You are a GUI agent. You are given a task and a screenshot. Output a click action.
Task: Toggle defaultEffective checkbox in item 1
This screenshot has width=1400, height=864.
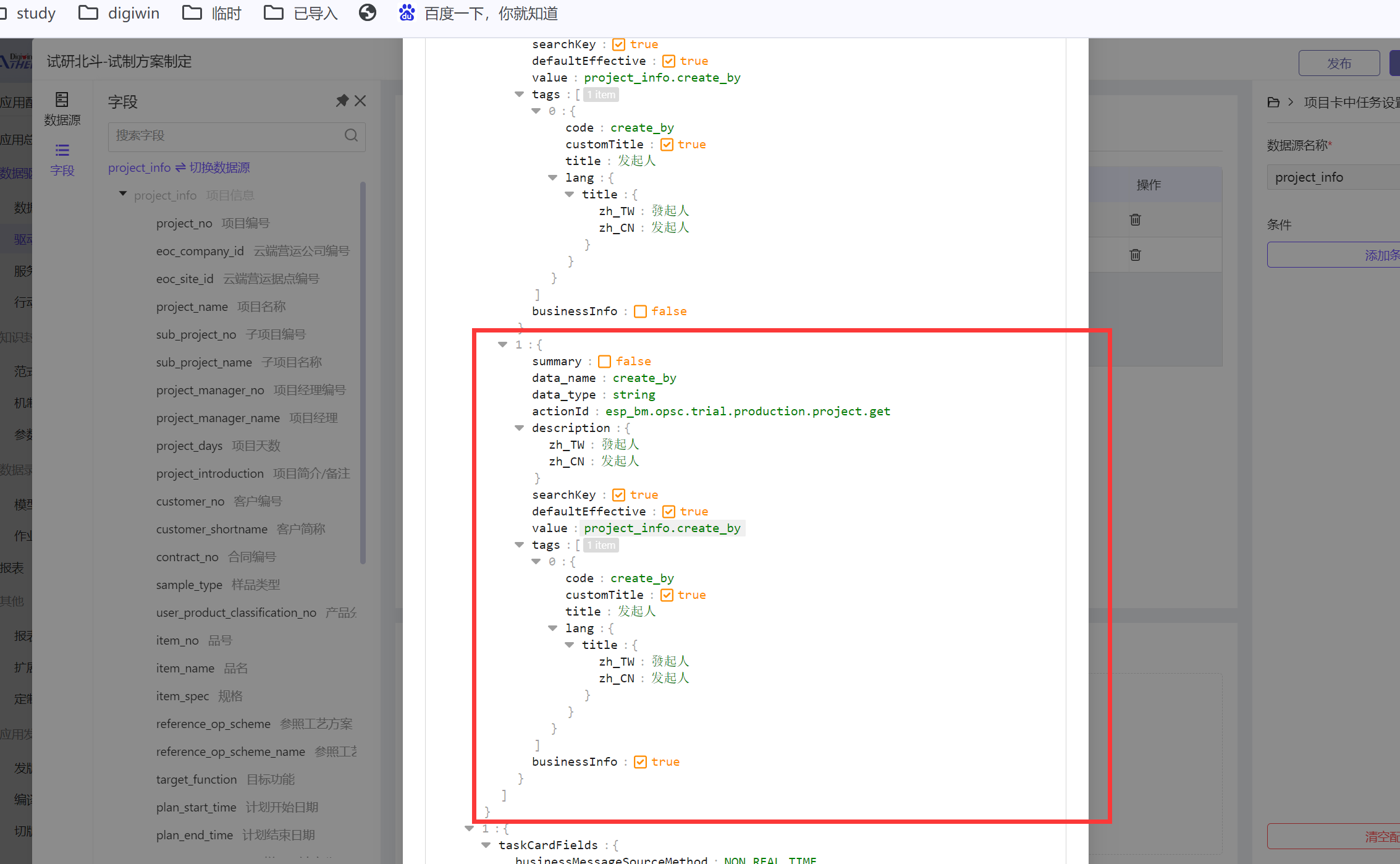pos(668,512)
